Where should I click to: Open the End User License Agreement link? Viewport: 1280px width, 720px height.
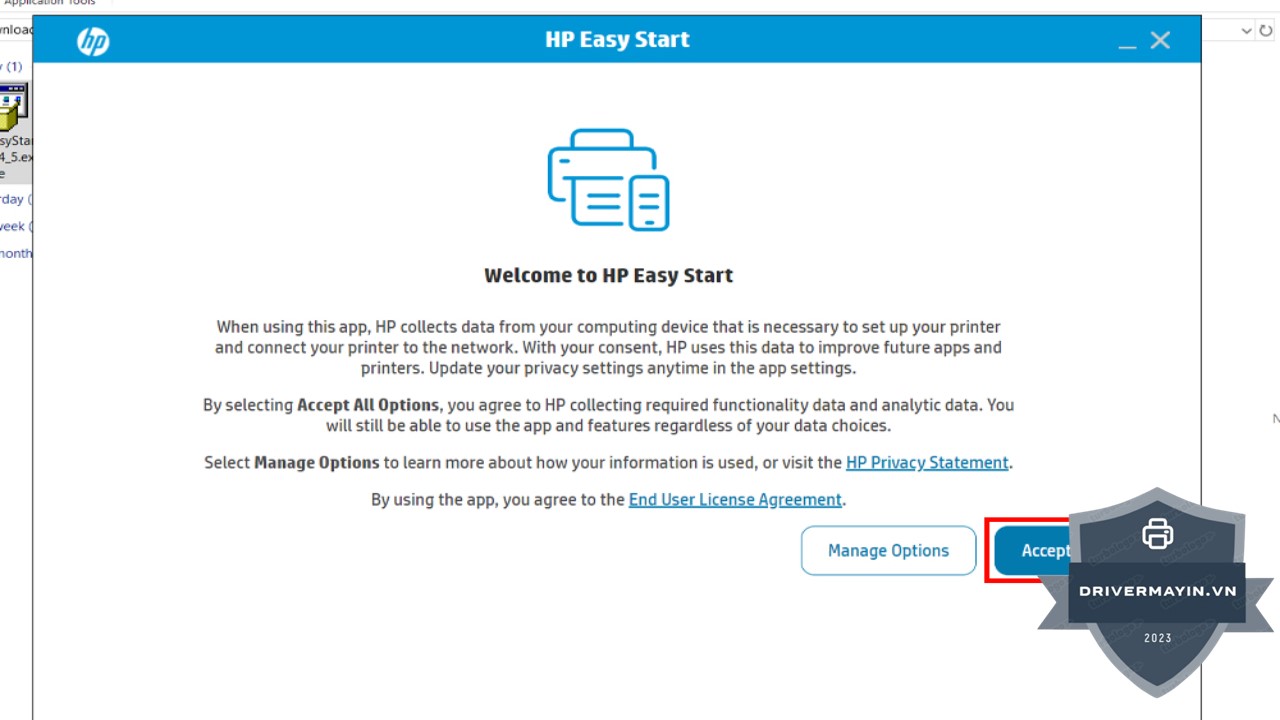(735, 500)
